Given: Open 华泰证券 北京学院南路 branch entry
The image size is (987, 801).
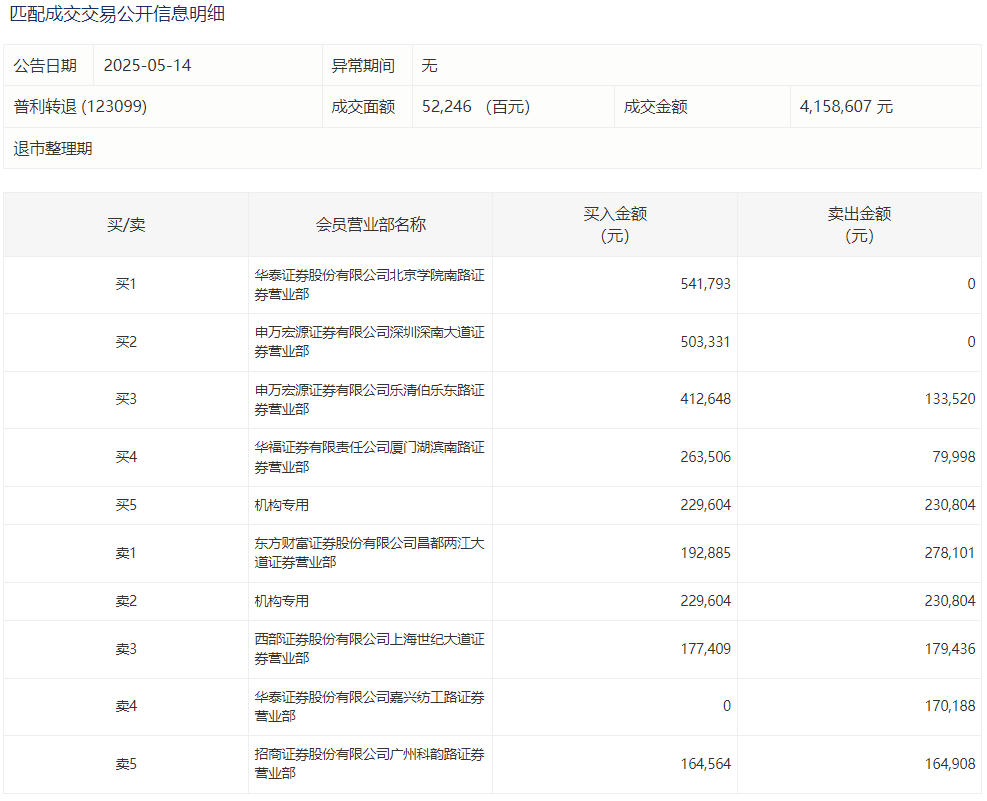Looking at the screenshot, I should tap(369, 285).
